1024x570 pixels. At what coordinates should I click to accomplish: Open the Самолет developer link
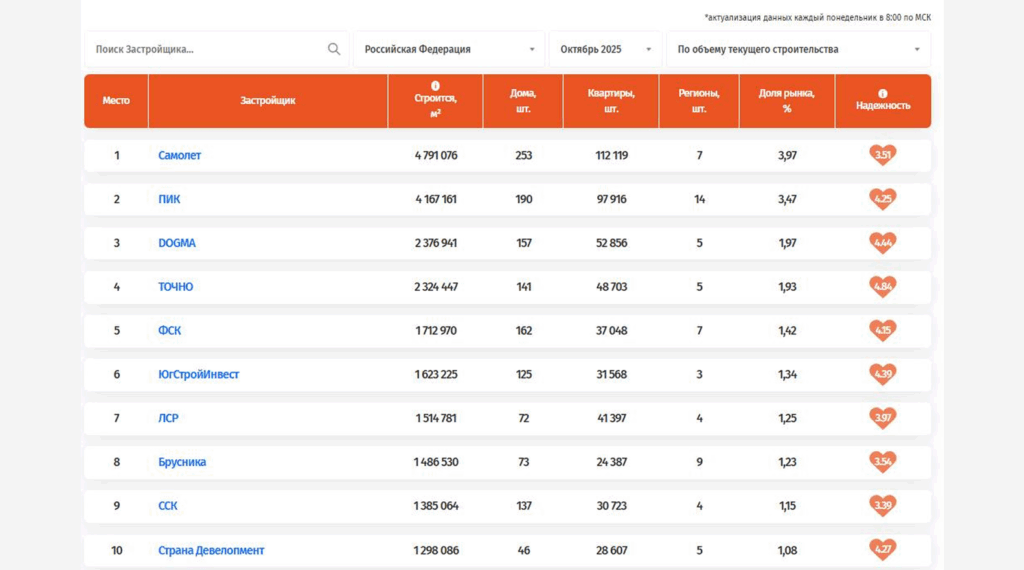[x=180, y=156]
